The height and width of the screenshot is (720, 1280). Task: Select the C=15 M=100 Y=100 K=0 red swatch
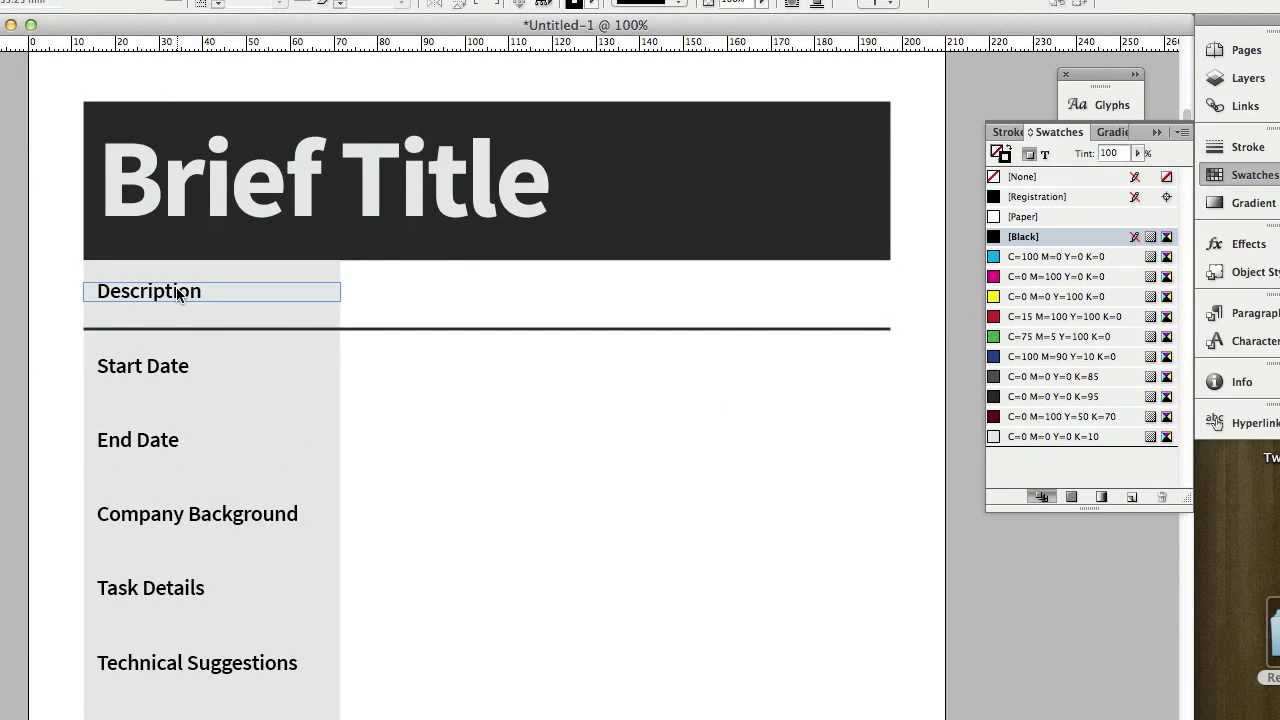point(1064,317)
